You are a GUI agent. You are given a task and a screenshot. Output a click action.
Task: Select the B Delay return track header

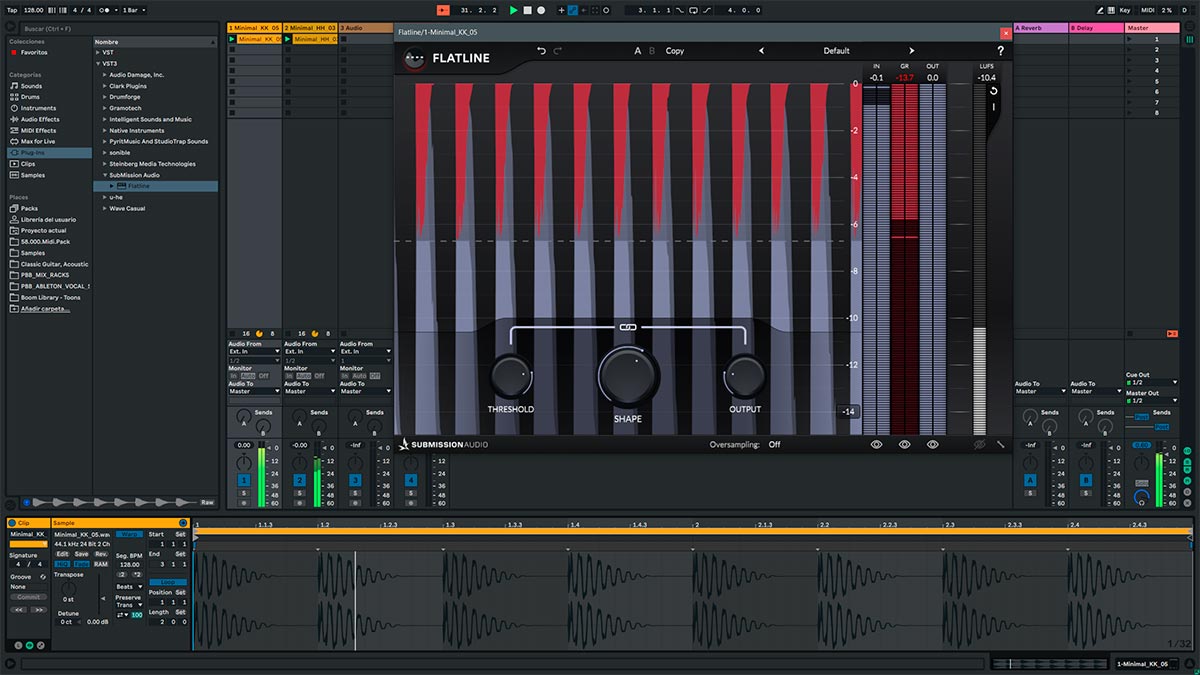pos(1096,28)
